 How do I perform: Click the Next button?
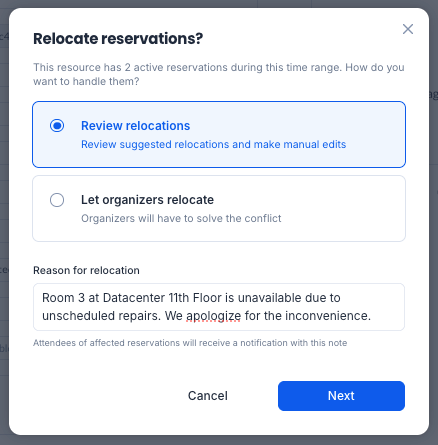point(341,396)
